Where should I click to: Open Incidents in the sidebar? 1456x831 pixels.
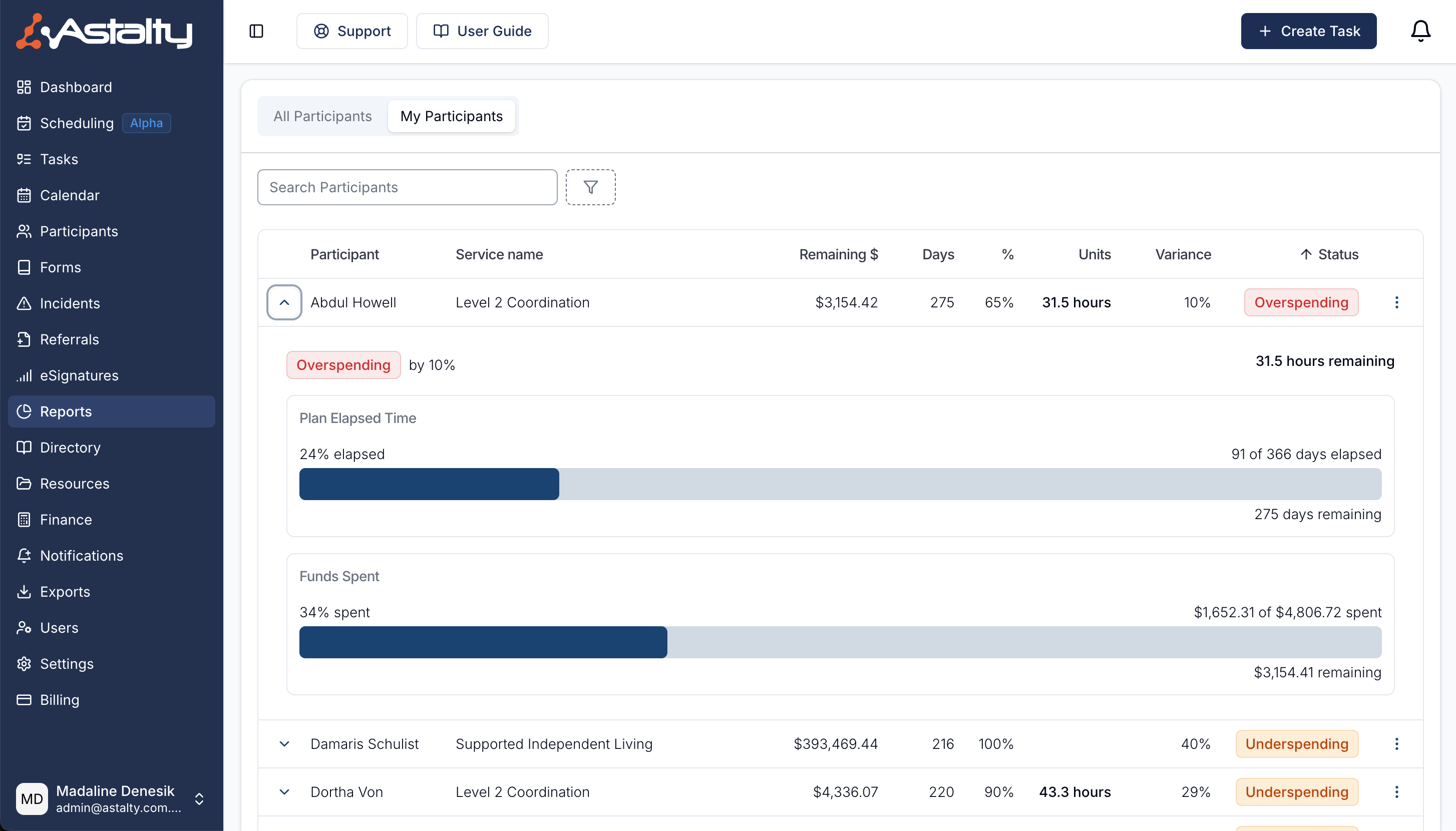click(x=111, y=303)
